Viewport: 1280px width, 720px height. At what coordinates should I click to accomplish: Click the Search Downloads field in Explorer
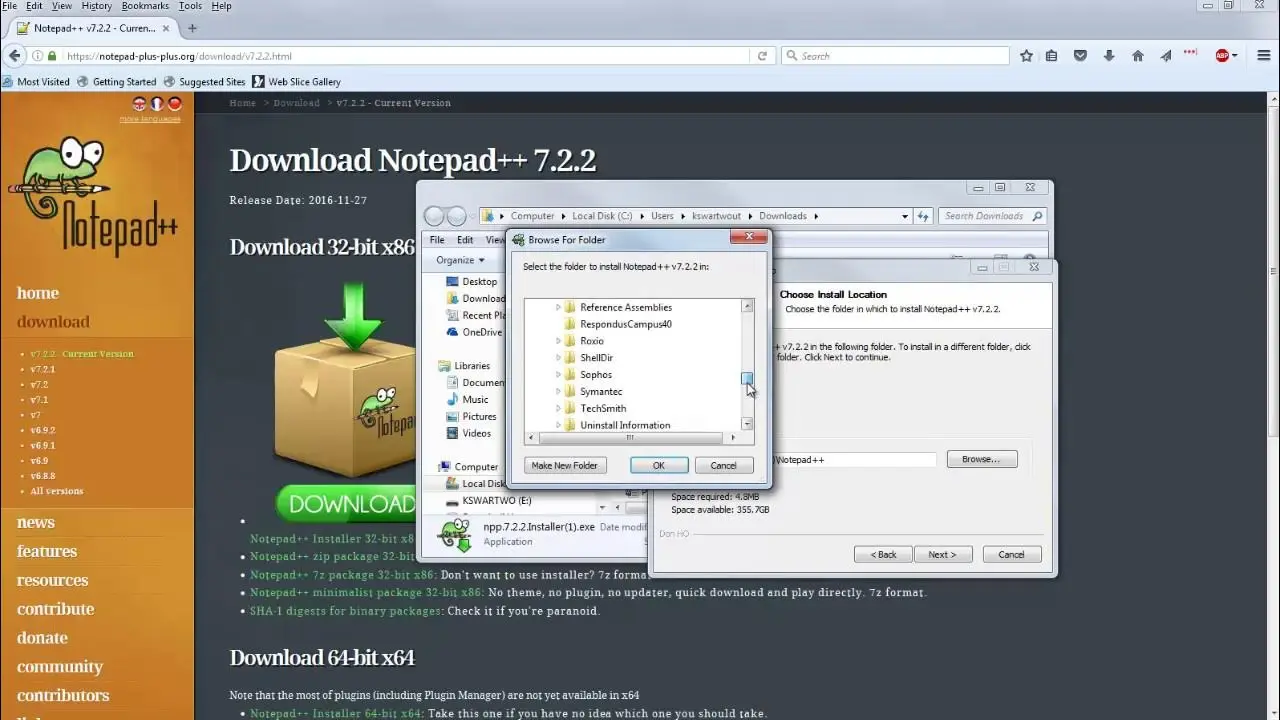pyautogui.click(x=993, y=216)
